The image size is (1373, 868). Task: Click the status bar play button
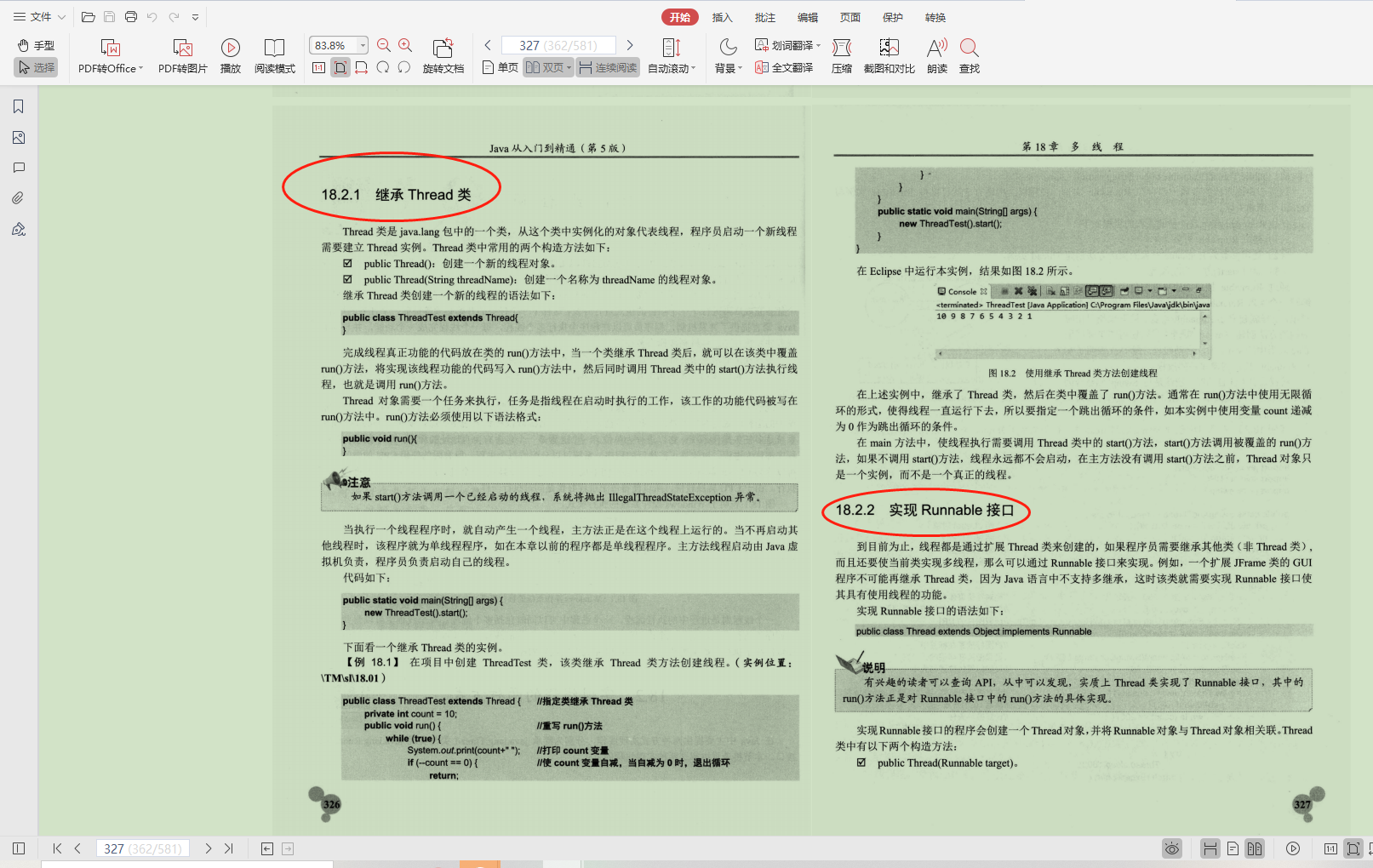pos(1293,848)
